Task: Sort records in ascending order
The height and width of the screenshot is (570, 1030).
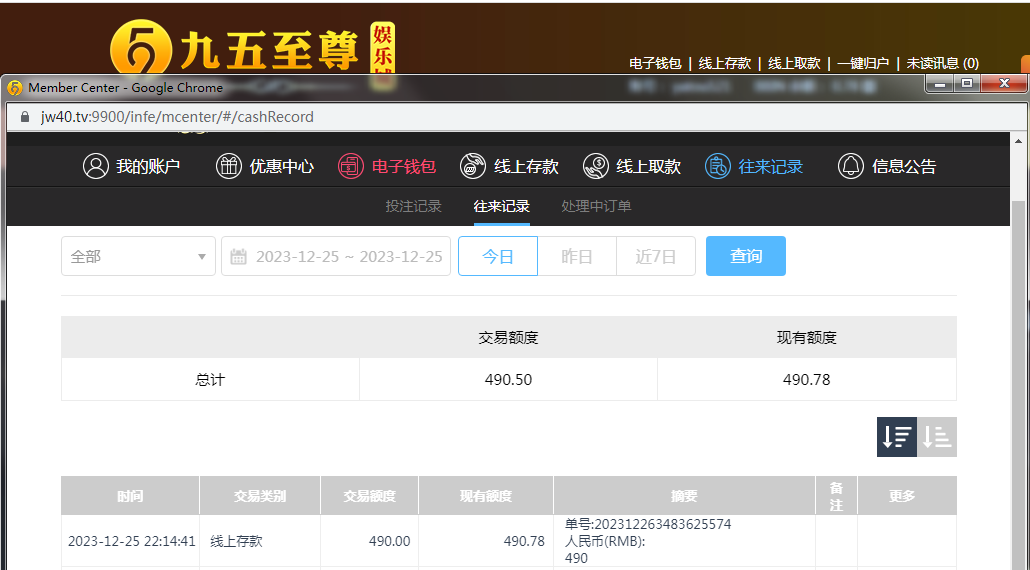Action: [x=937, y=437]
